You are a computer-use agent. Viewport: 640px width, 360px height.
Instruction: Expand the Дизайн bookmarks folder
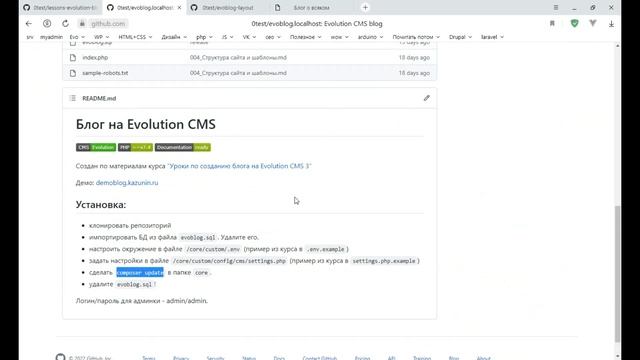[x=174, y=37]
